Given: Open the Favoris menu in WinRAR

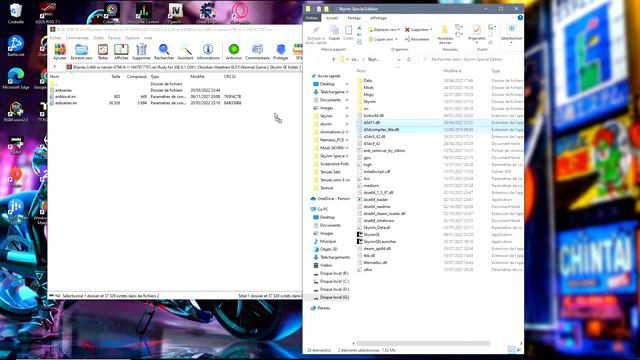Looking at the screenshot, I should pyautogui.click(x=114, y=38).
